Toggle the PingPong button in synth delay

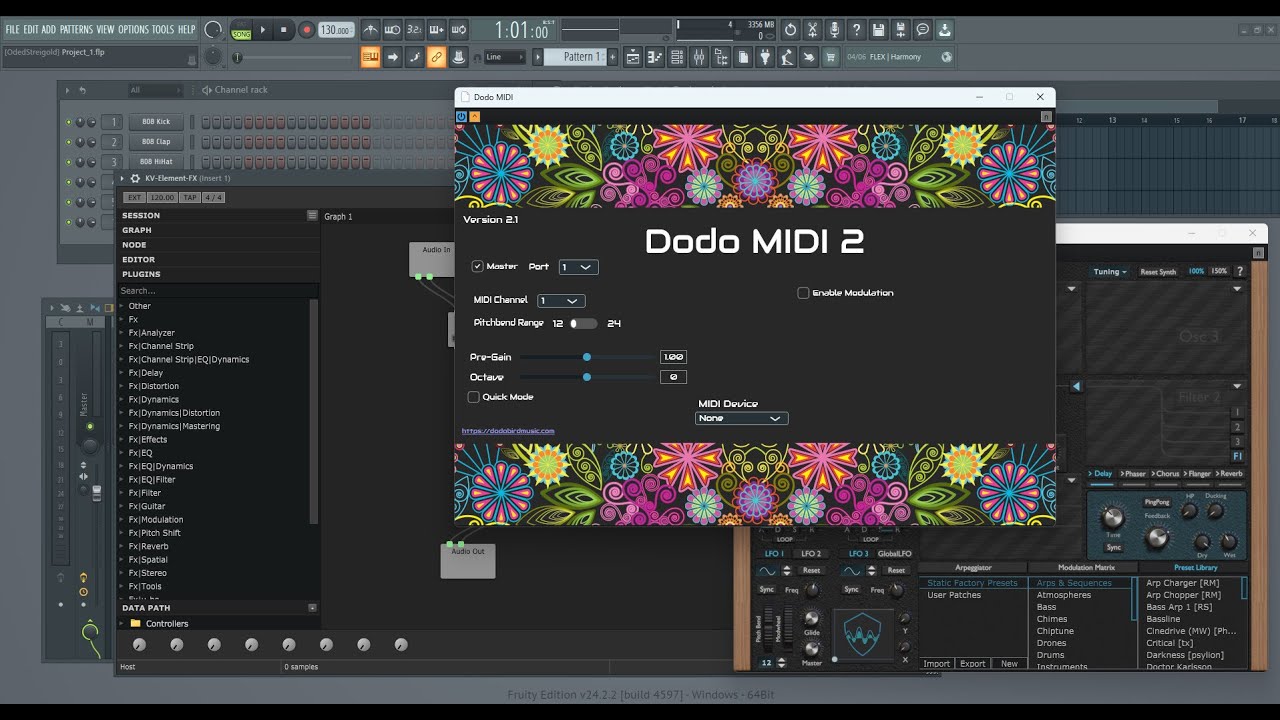tap(1157, 502)
